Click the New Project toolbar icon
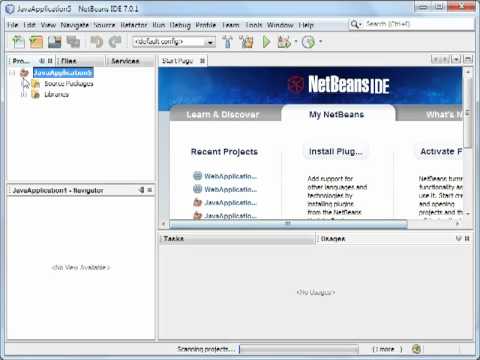The height and width of the screenshot is (360, 480). 36,42
